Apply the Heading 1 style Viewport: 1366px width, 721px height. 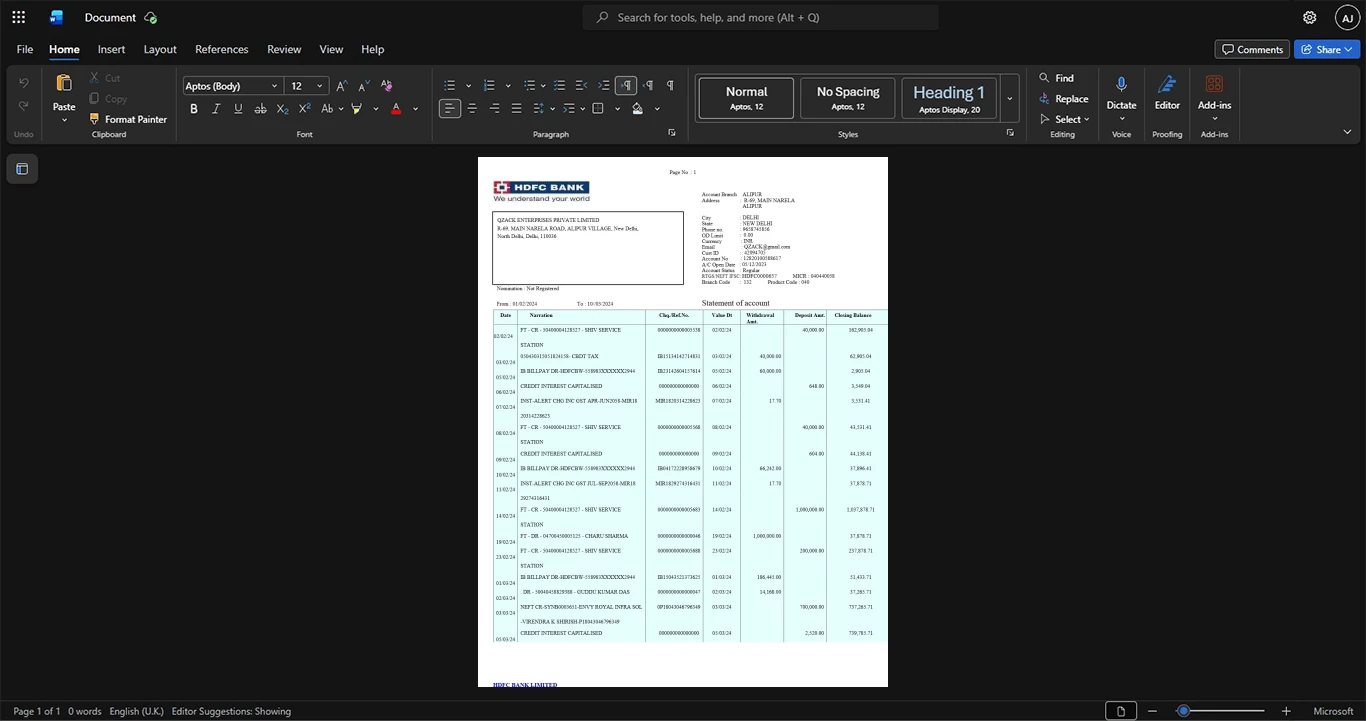coord(949,98)
